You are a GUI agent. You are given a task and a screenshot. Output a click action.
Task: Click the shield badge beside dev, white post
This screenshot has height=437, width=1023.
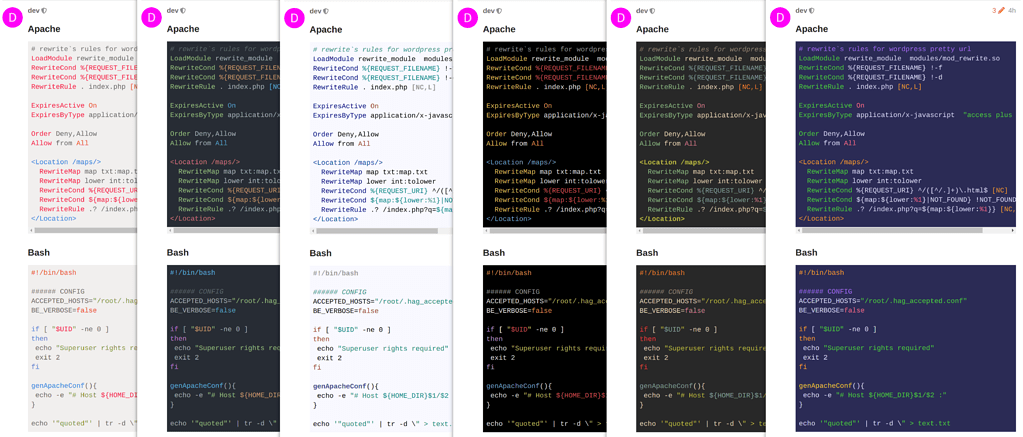tap(326, 10)
